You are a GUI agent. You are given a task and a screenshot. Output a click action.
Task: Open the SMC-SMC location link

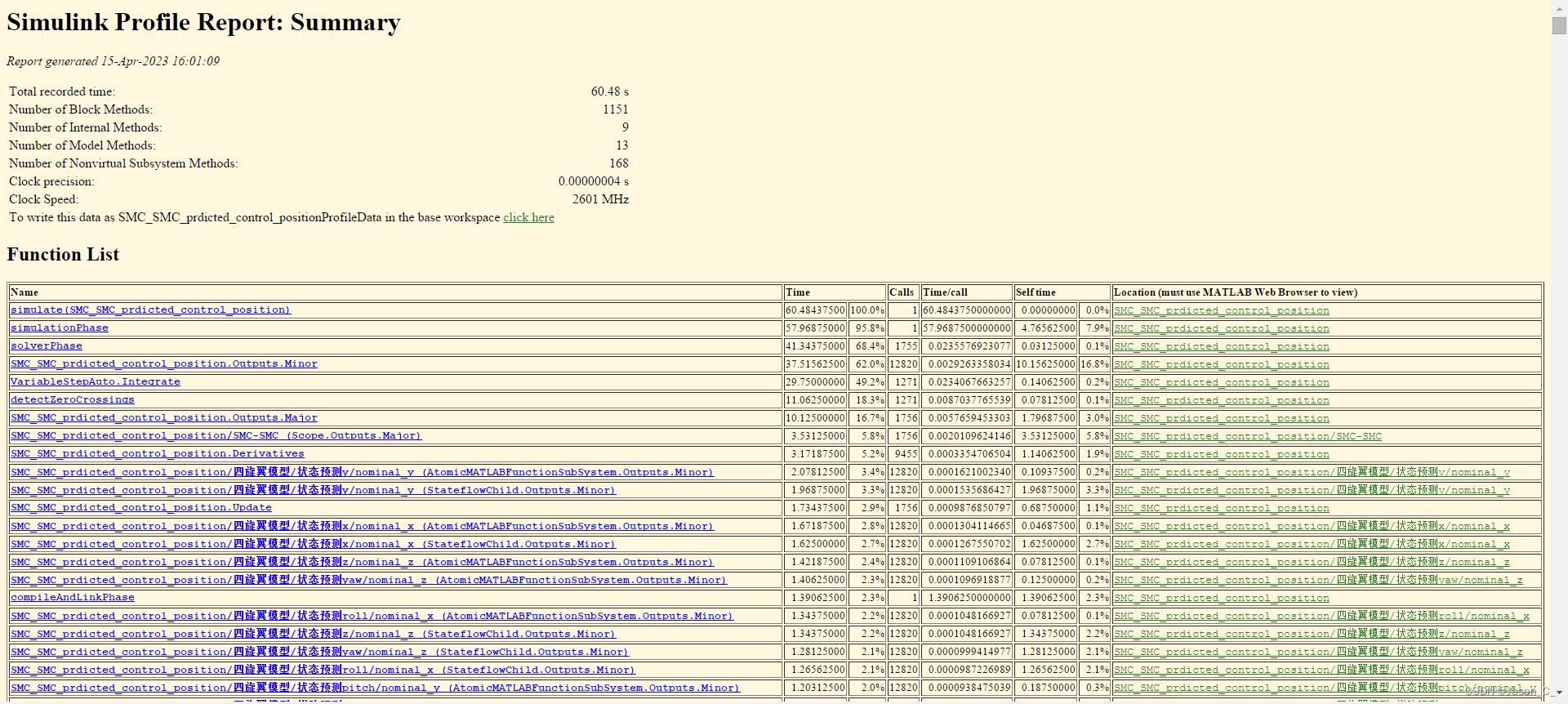[x=1248, y=436]
